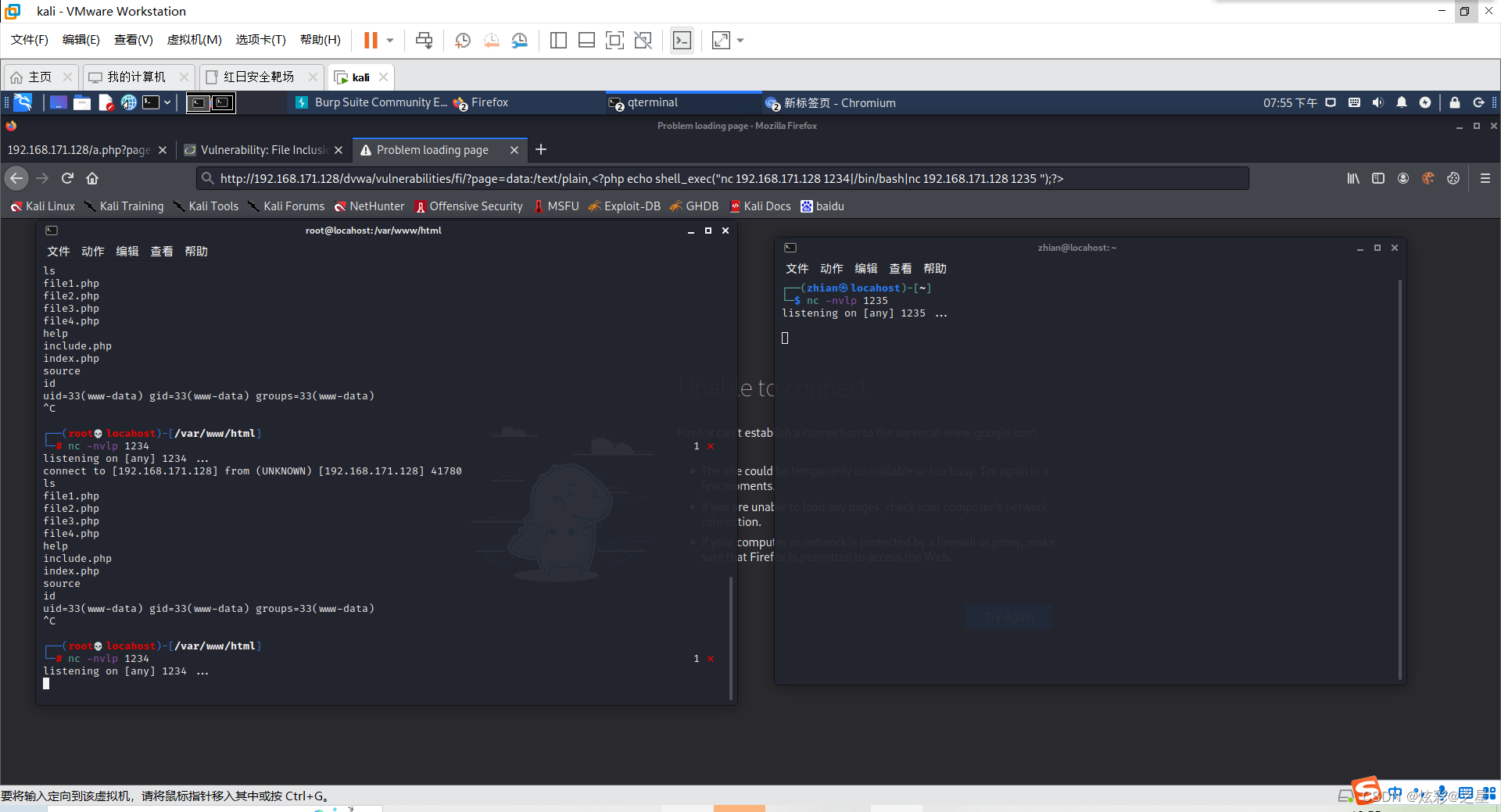
Task: Click the Firefox URL address bar
Action: coord(722,178)
